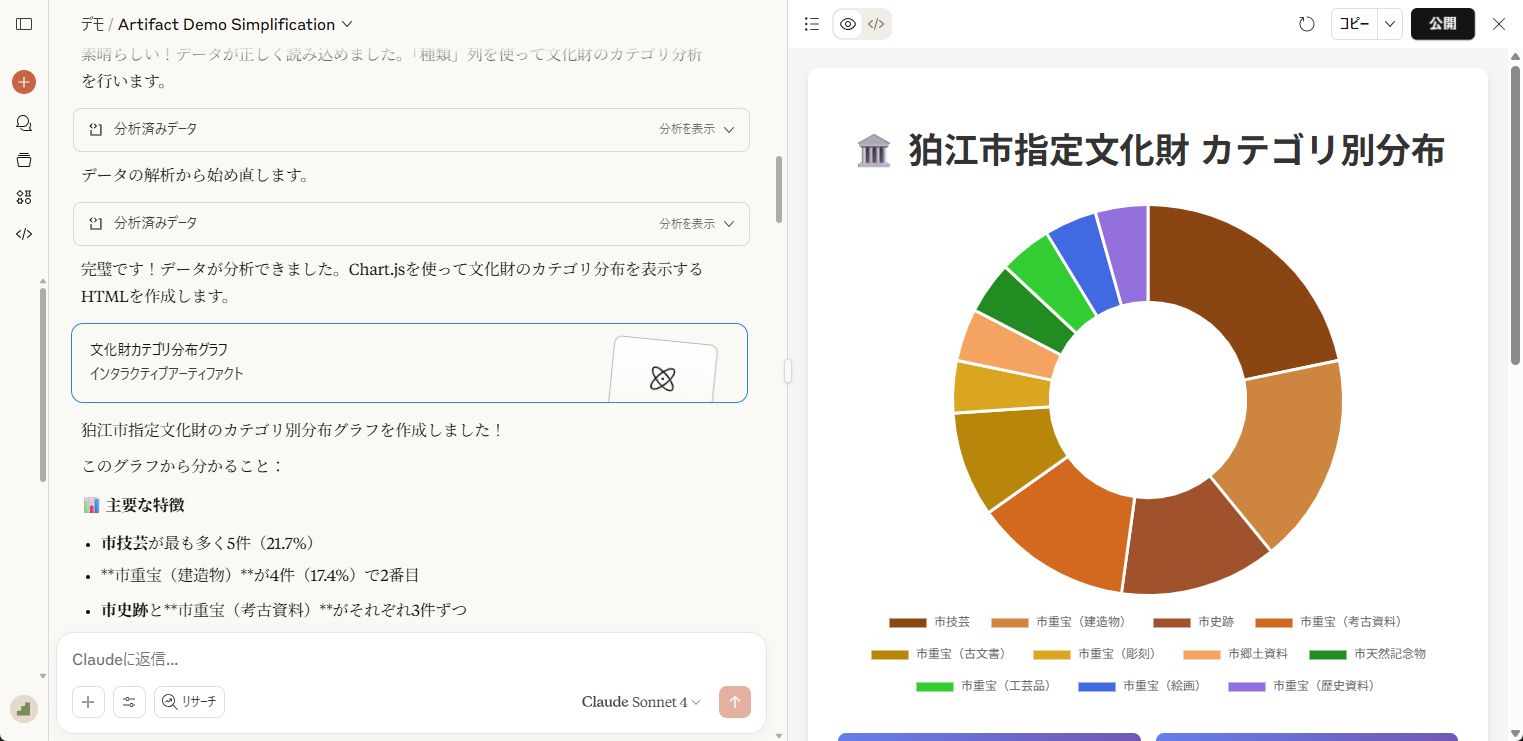Switch artifact to preview eye view
The height and width of the screenshot is (741, 1523).
(848, 24)
